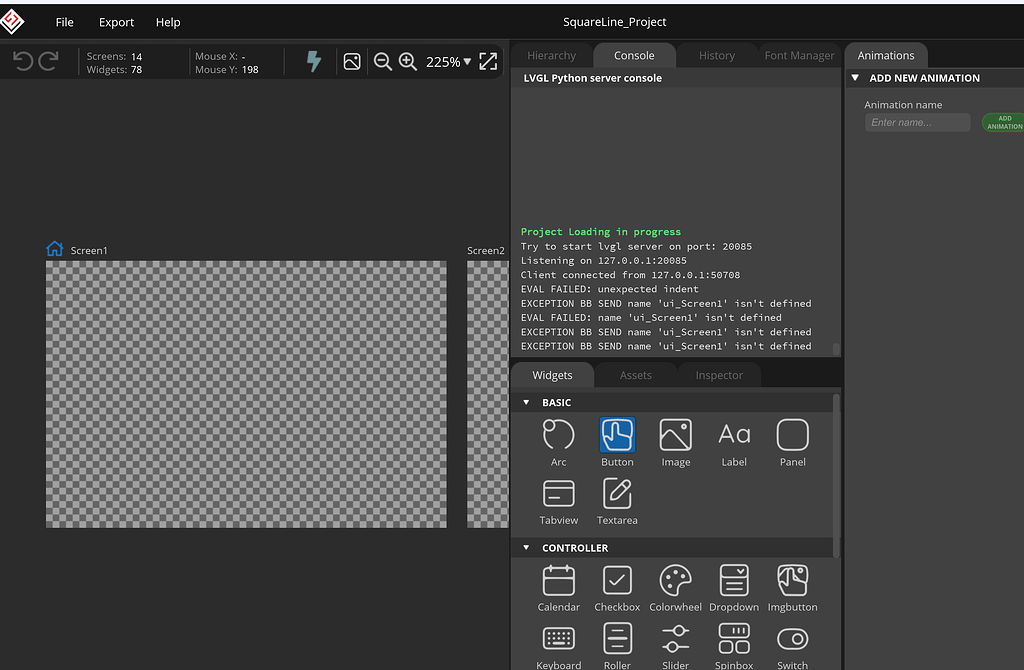Select the Tabview widget
Image resolution: width=1024 pixels, height=670 pixels.
558,502
